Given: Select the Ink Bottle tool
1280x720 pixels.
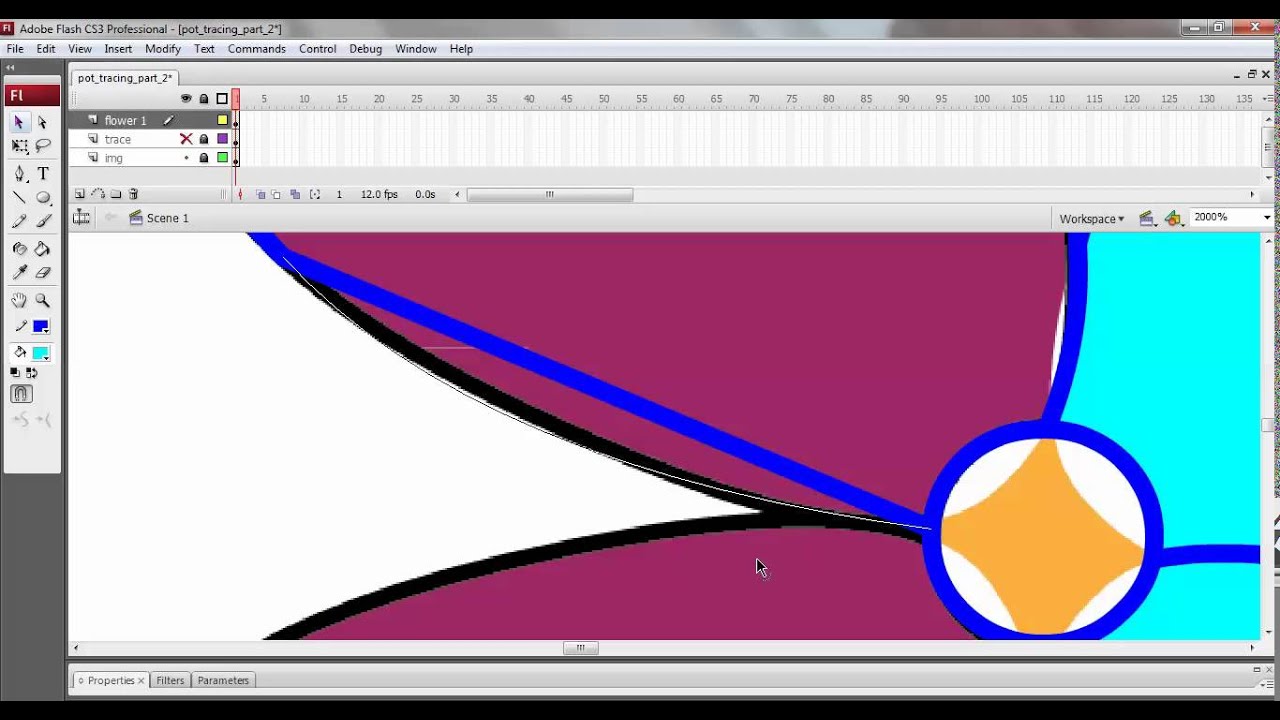Looking at the screenshot, I should [x=19, y=248].
